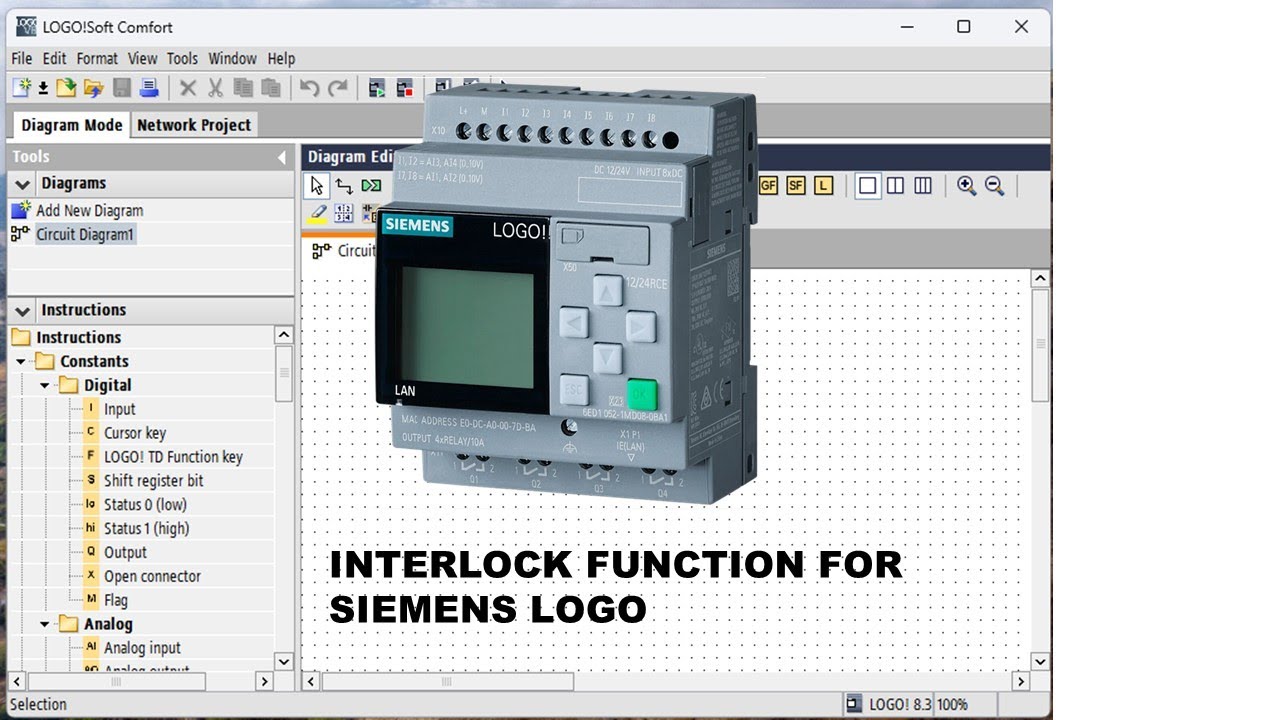Click the Open file toolbar icon
The height and width of the screenshot is (720, 1280).
[66, 88]
